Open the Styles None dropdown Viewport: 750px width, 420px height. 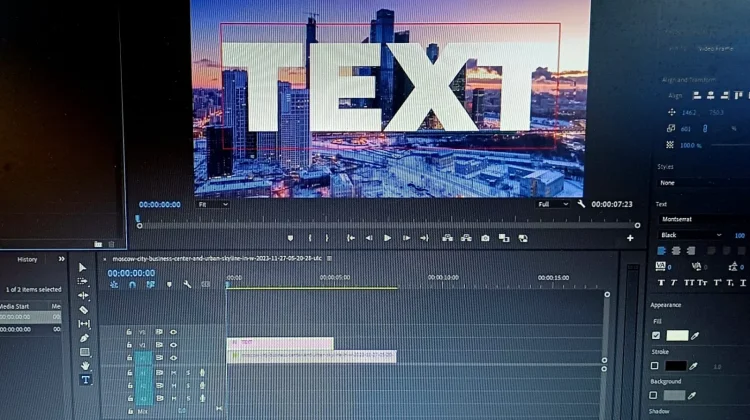tap(702, 183)
